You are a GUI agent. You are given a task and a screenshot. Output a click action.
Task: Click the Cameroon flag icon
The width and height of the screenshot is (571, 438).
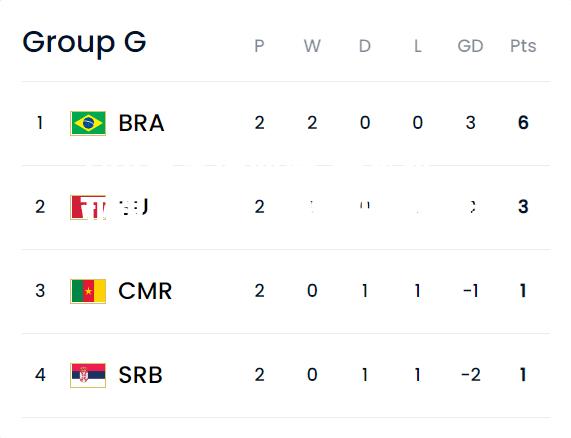88,291
